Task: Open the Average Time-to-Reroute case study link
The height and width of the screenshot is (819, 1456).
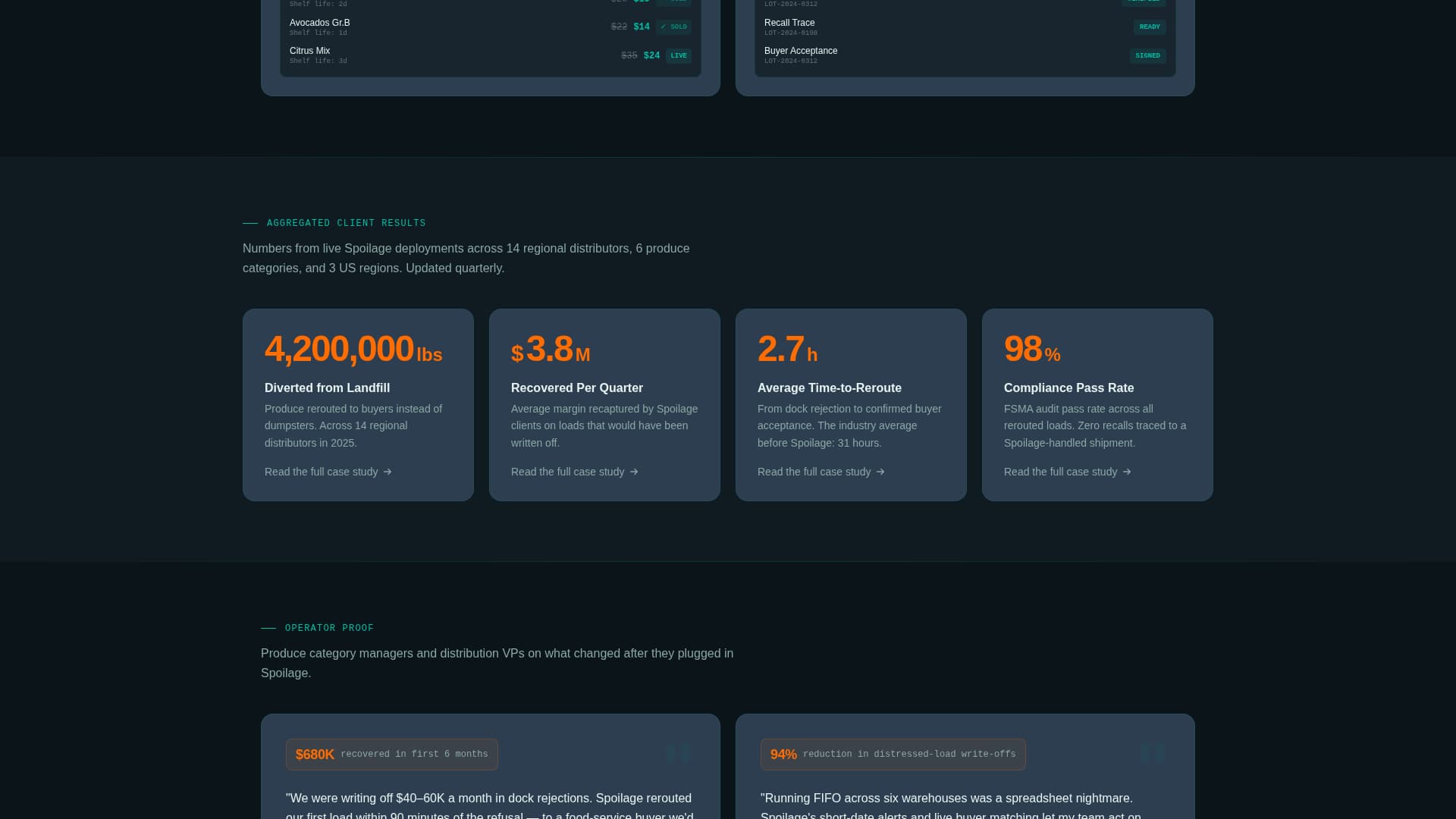Action: (x=821, y=472)
